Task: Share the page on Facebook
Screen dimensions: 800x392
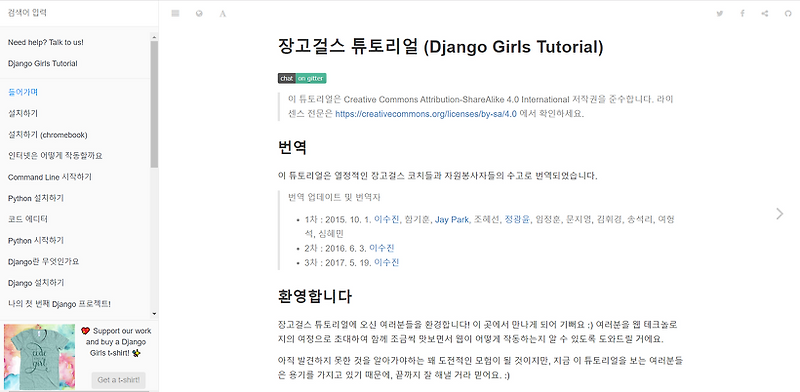Action: click(x=742, y=13)
